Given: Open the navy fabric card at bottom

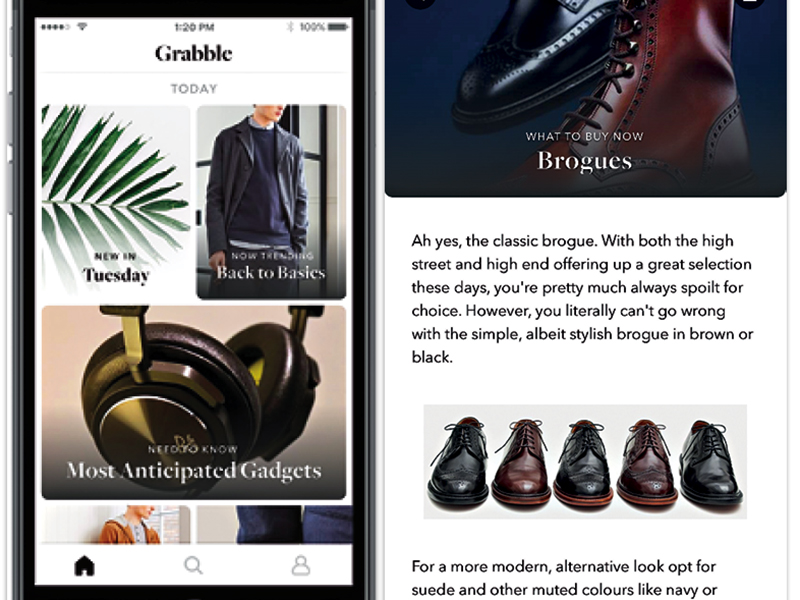Looking at the screenshot, I should point(274,524).
